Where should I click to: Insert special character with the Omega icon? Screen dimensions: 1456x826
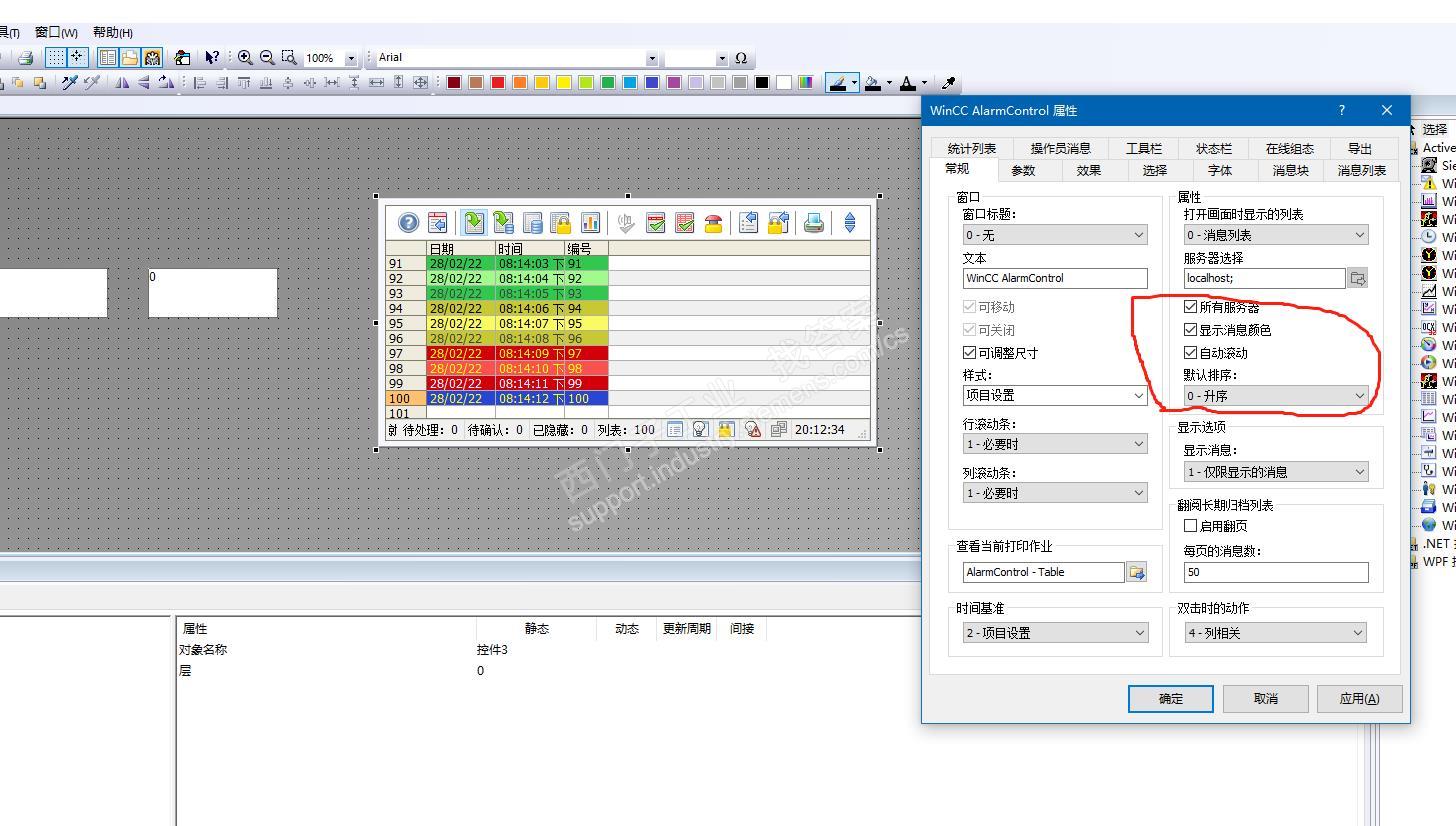(x=741, y=58)
